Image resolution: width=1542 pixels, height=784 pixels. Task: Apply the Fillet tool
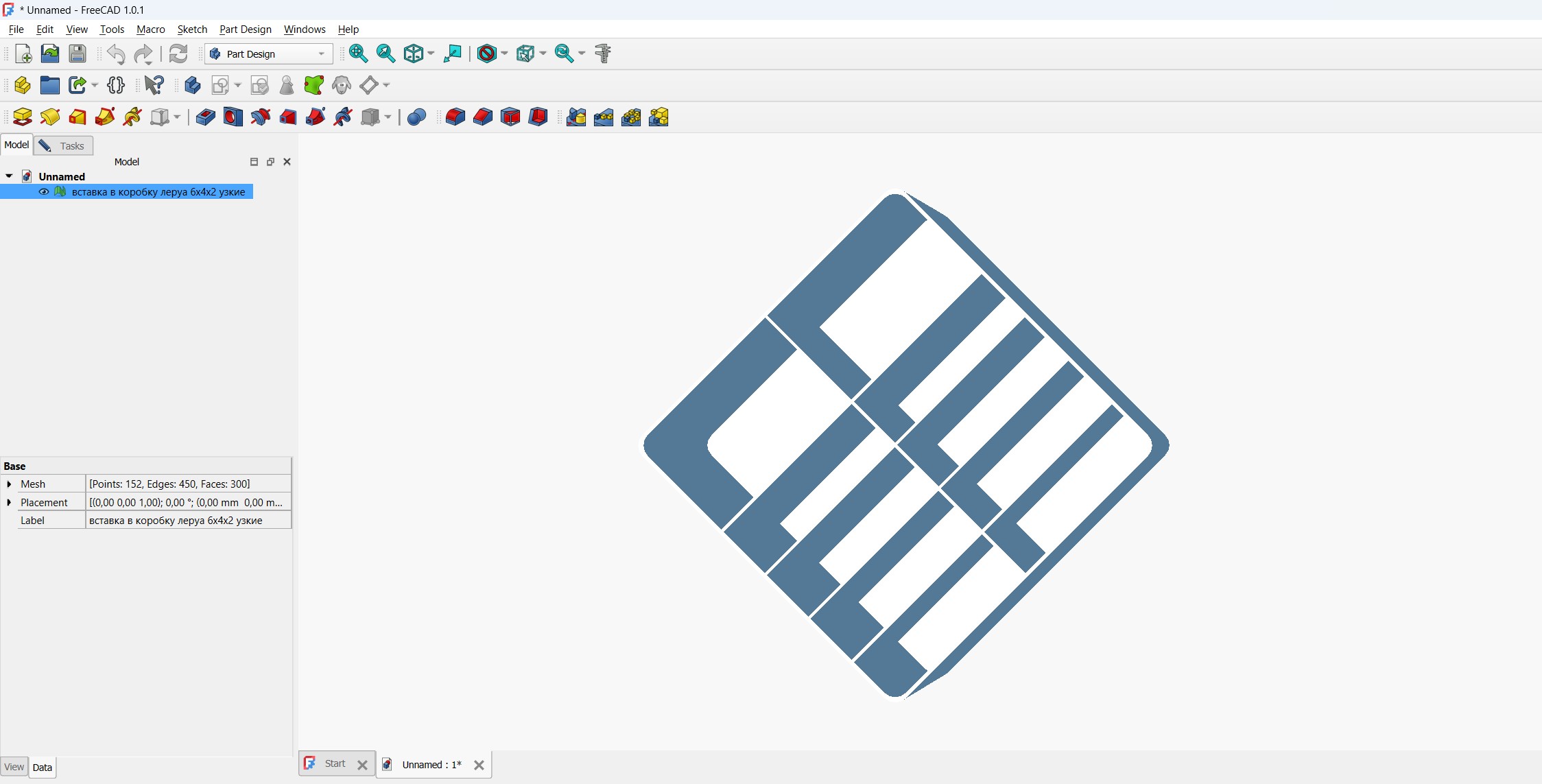(x=455, y=117)
